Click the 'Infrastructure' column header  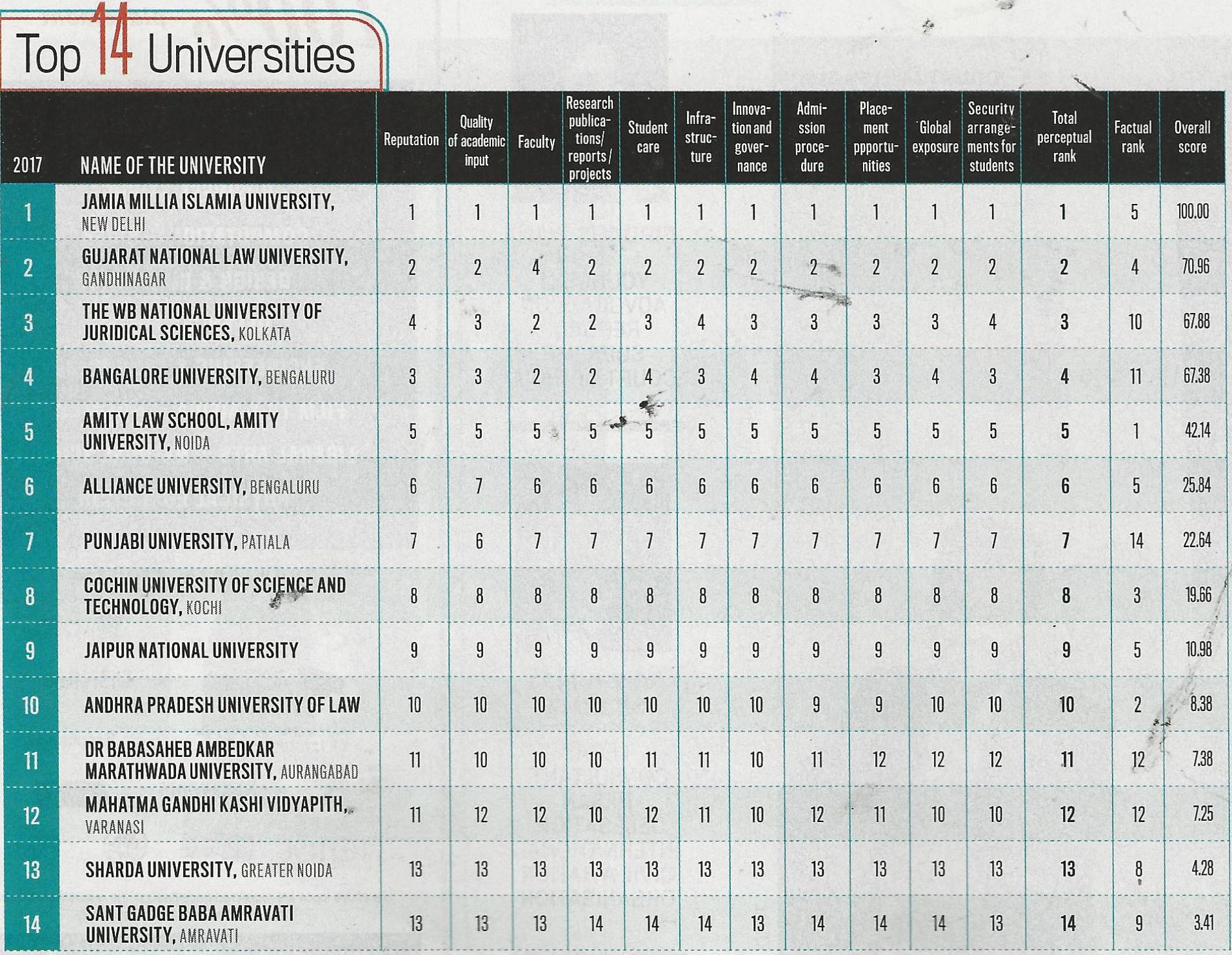[x=700, y=137]
